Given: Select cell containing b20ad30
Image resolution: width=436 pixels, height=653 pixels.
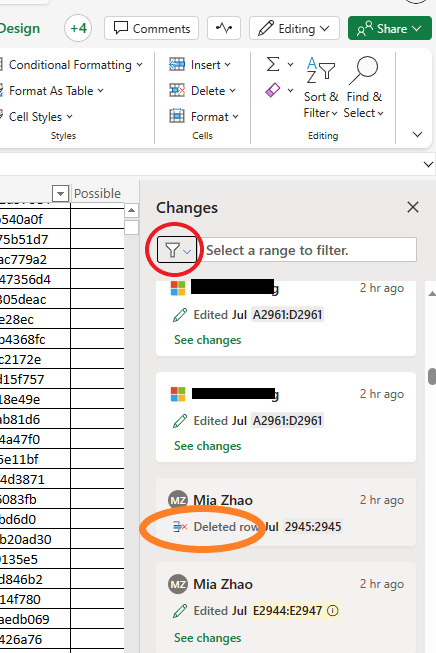Looking at the screenshot, I should click(x=35, y=539).
